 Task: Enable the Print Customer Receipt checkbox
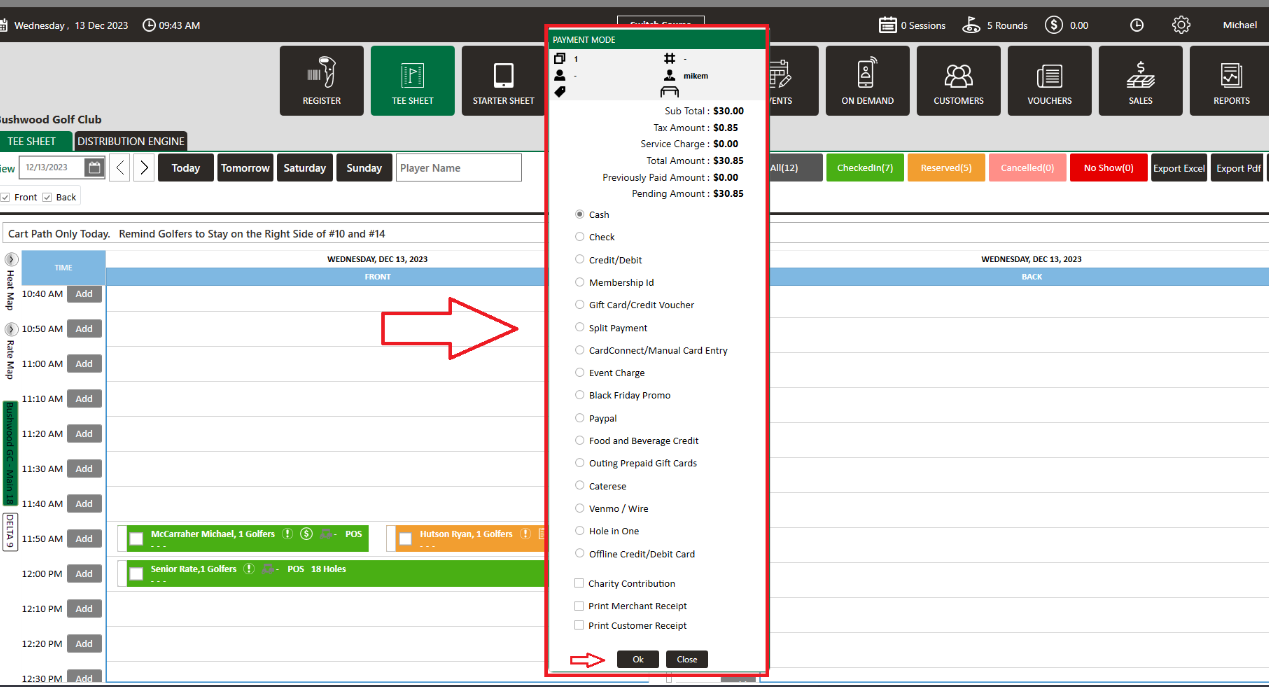tap(579, 626)
